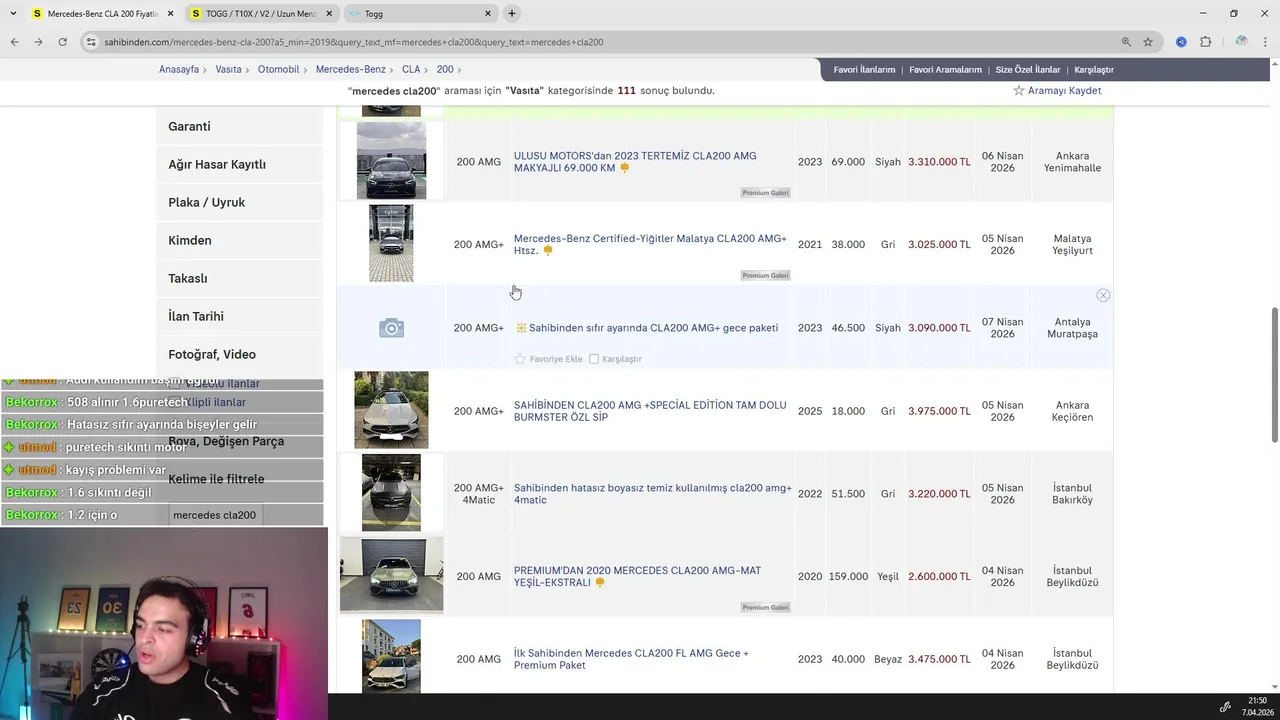1280x720 pixels.
Task: Close the TOGG / T10X tab
Action: [329, 14]
